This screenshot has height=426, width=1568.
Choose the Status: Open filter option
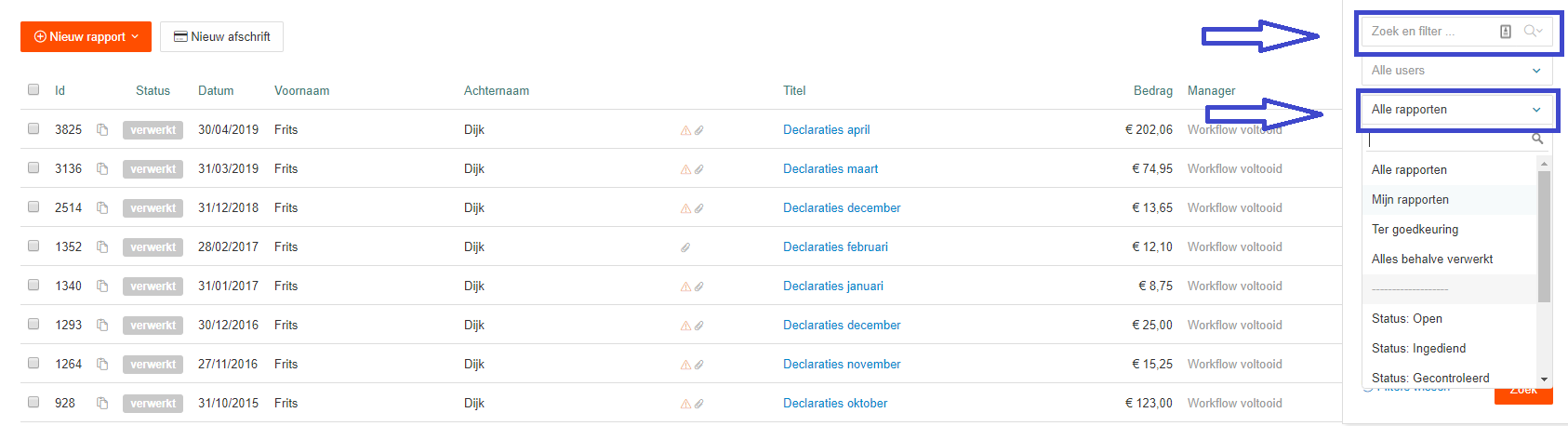[1406, 319]
